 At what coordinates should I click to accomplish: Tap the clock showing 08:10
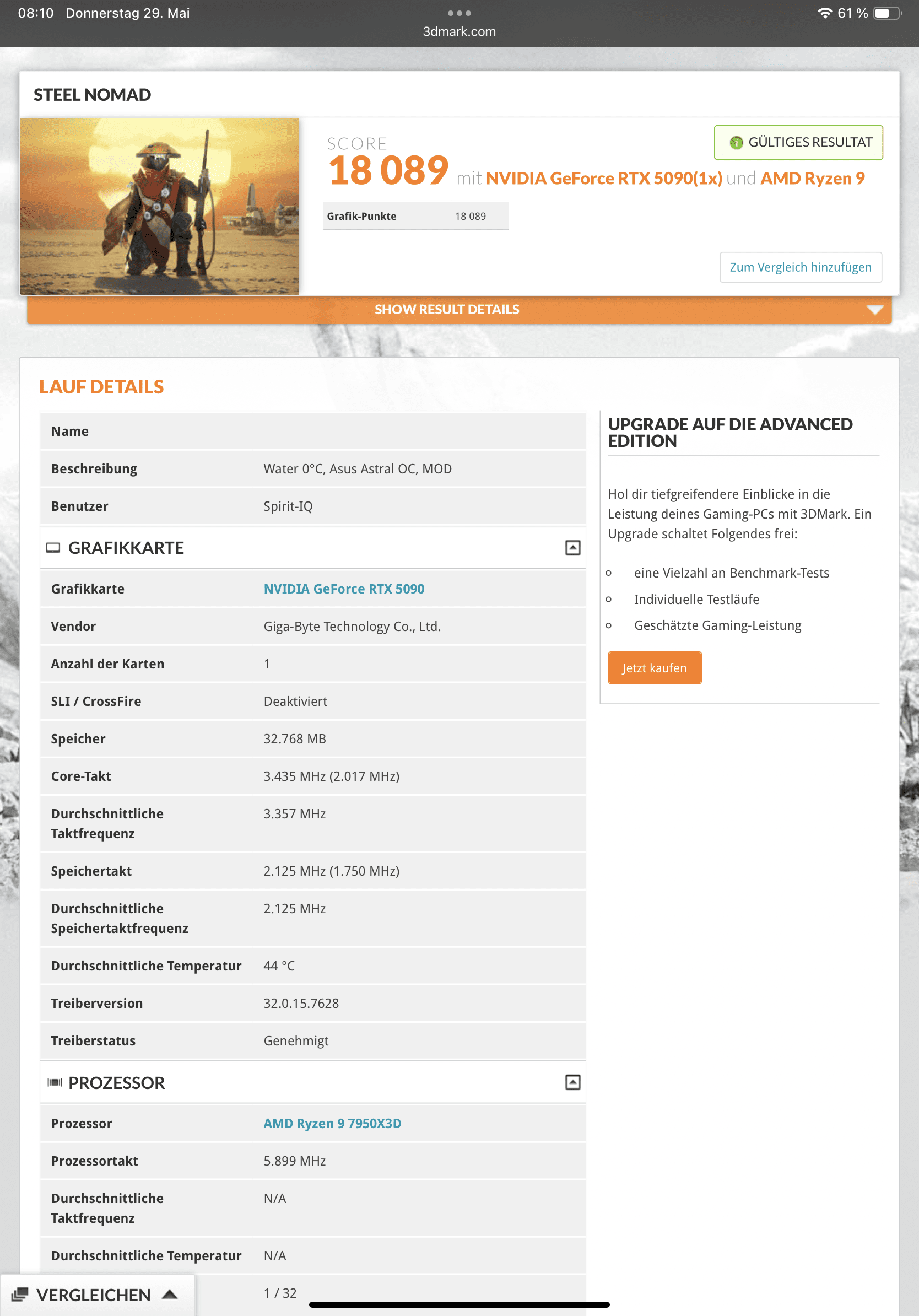click(x=35, y=13)
